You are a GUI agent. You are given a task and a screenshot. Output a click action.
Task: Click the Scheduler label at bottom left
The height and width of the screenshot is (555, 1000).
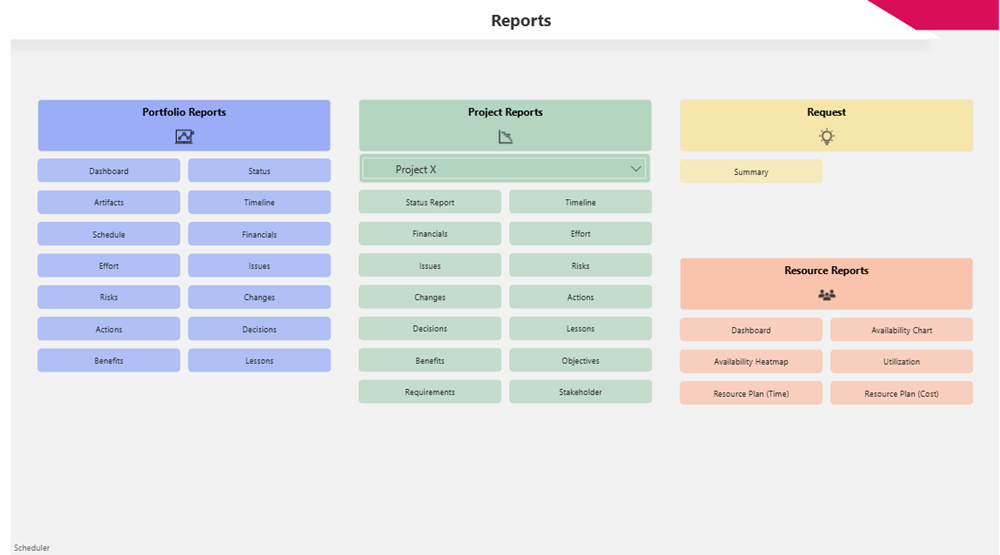(x=32, y=548)
